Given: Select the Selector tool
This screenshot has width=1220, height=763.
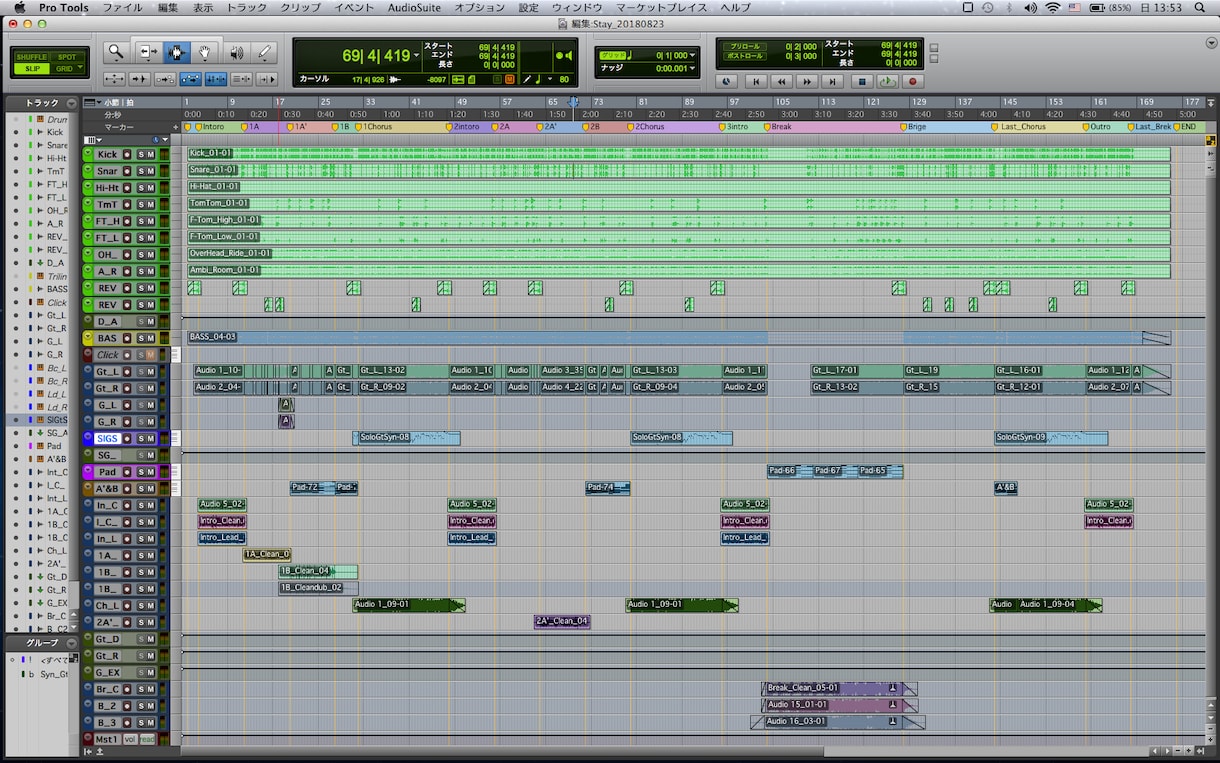Looking at the screenshot, I should tap(177, 52).
